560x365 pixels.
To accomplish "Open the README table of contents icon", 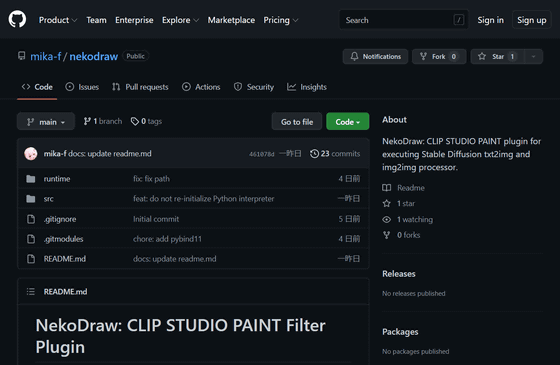I will coord(31,292).
